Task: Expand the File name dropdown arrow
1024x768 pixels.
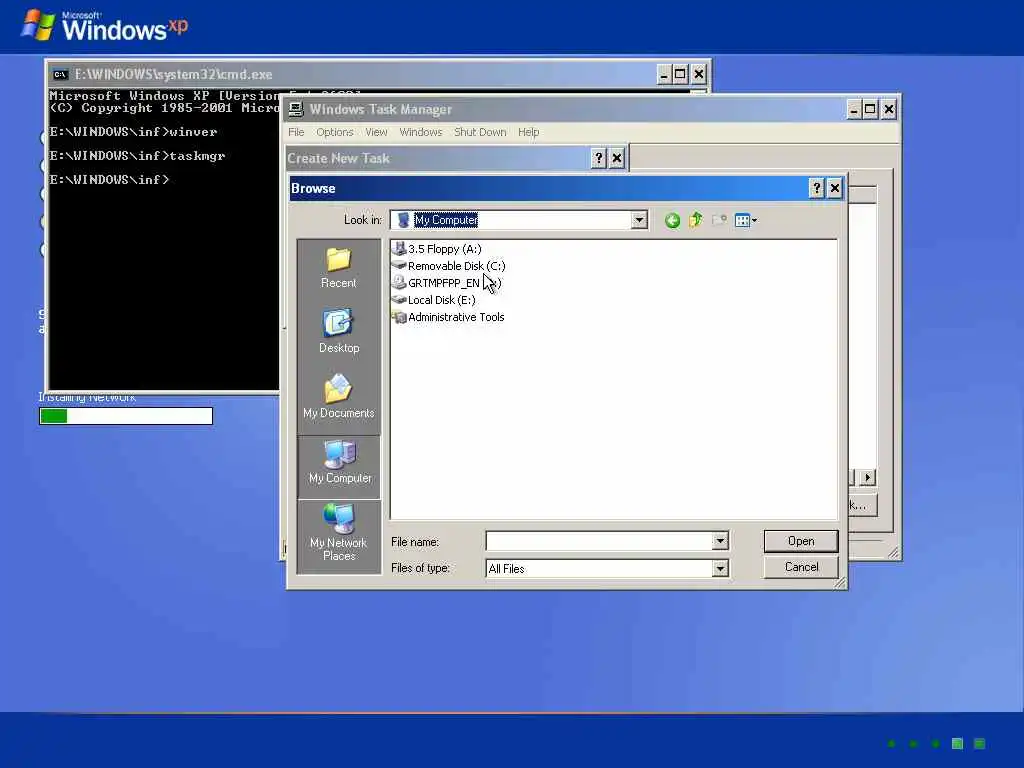Action: point(720,541)
